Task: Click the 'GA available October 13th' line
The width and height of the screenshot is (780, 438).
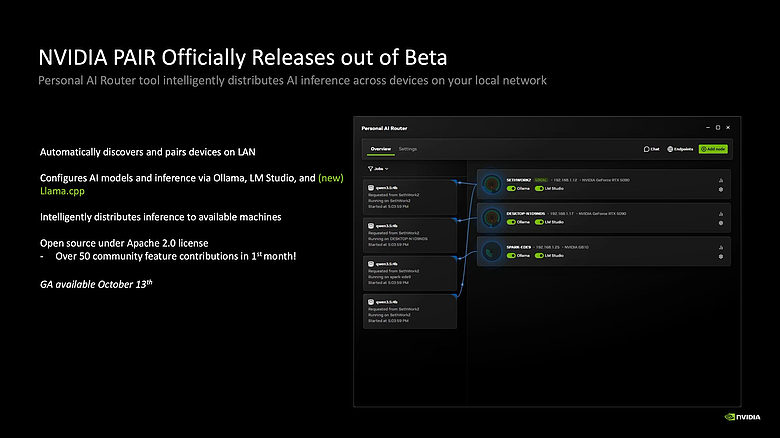Action: click(x=96, y=284)
